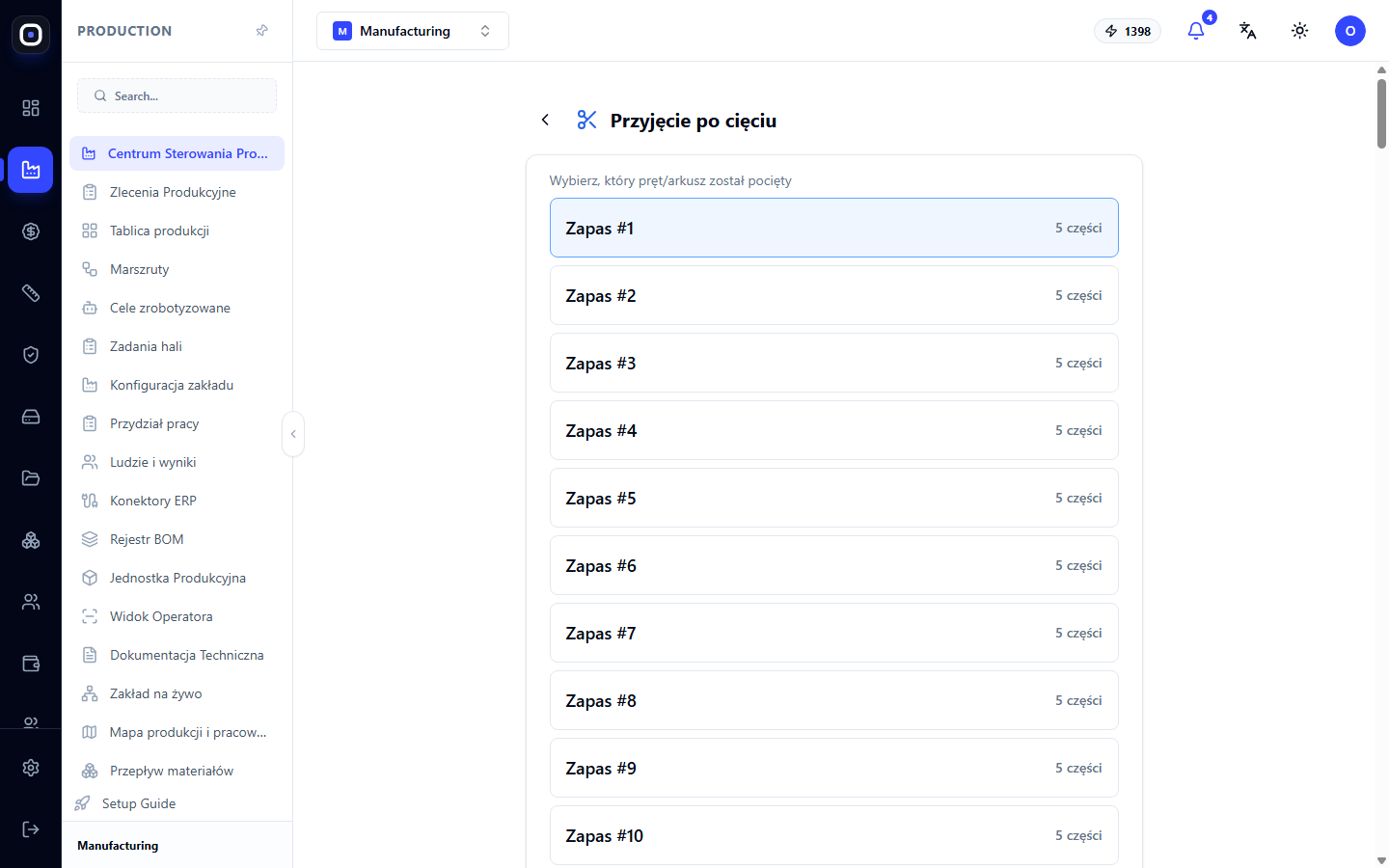
Task: Click the language translate icon
Action: tap(1248, 31)
